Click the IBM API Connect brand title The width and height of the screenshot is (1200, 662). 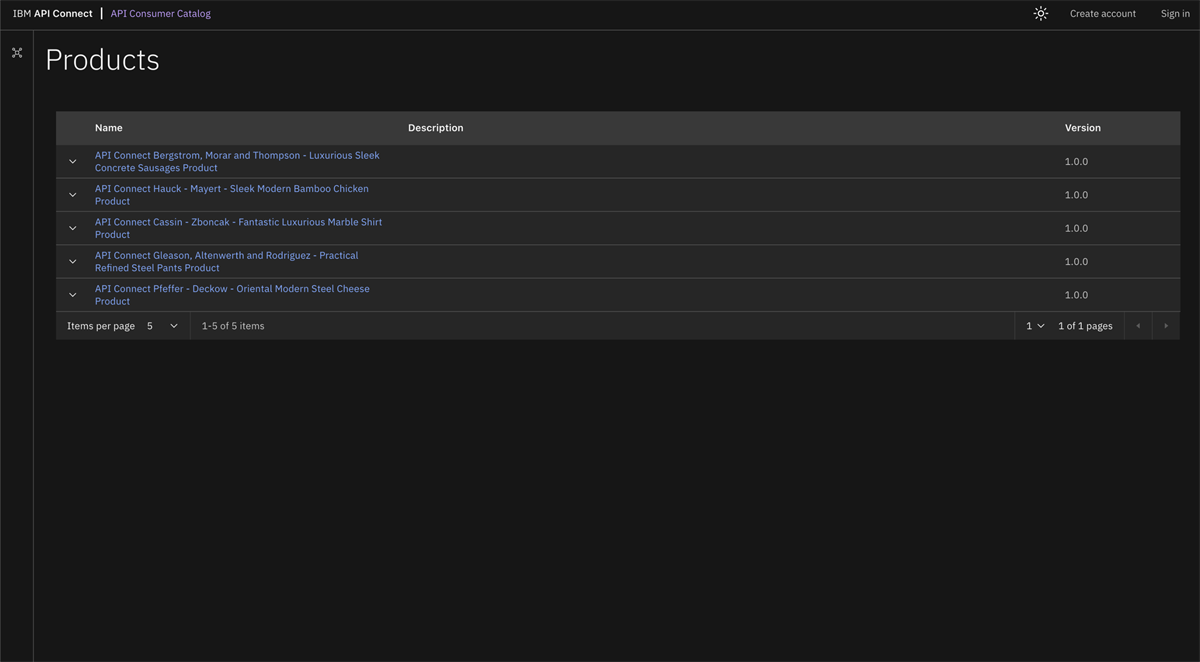pos(52,14)
